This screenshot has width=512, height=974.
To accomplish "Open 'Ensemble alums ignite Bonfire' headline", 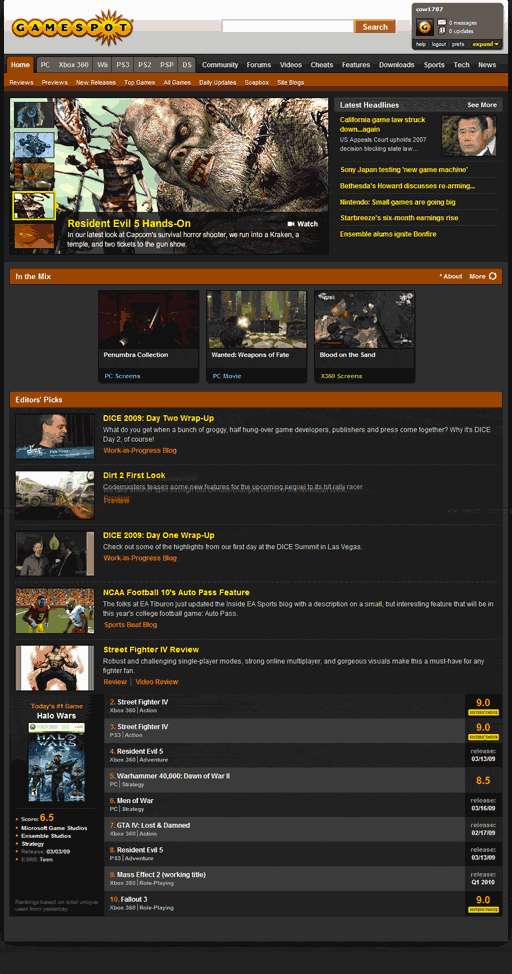I will [x=388, y=234].
